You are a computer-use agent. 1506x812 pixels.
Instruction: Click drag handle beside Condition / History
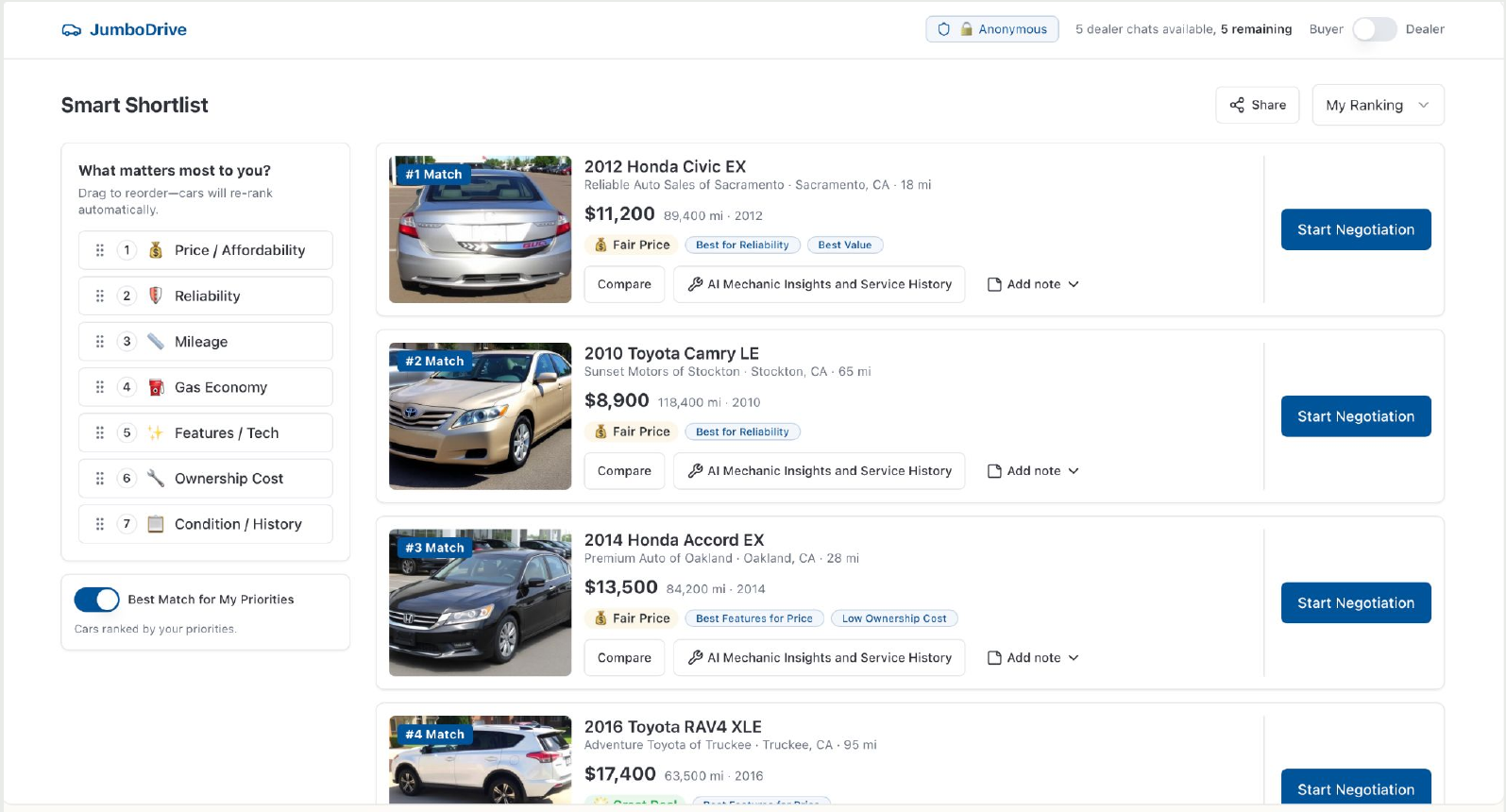[x=100, y=524]
